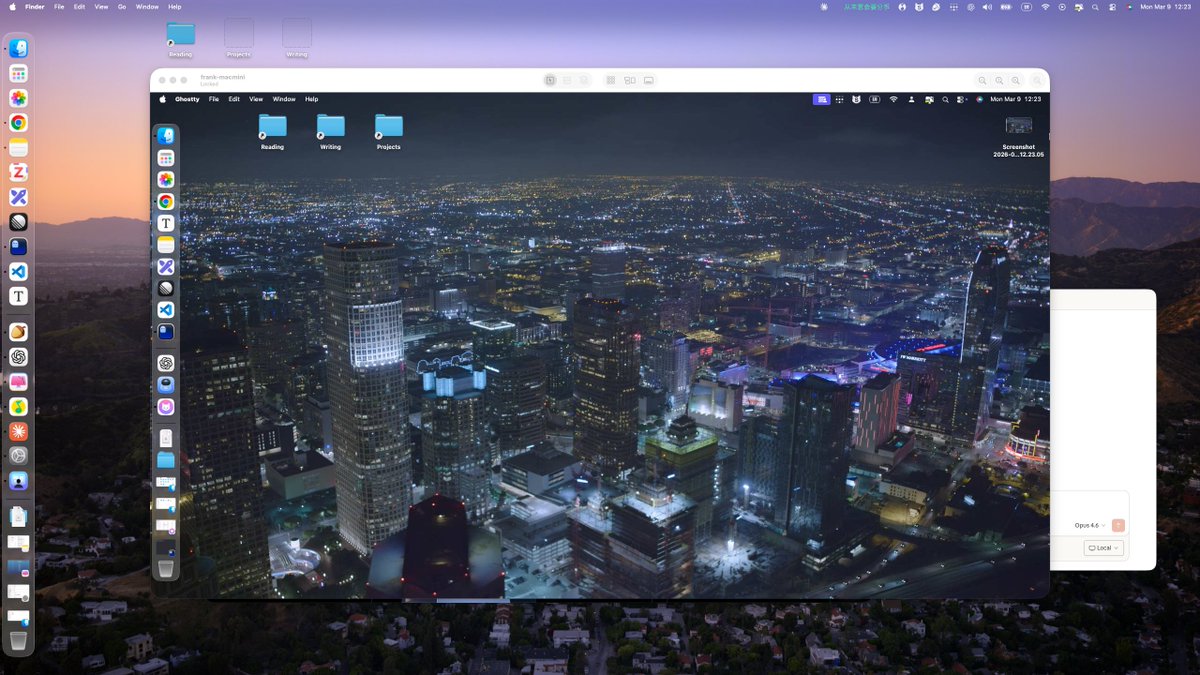This screenshot has height=675, width=1200.
Task: Launch Chrome from the remote Mac dock
Action: [x=166, y=201]
